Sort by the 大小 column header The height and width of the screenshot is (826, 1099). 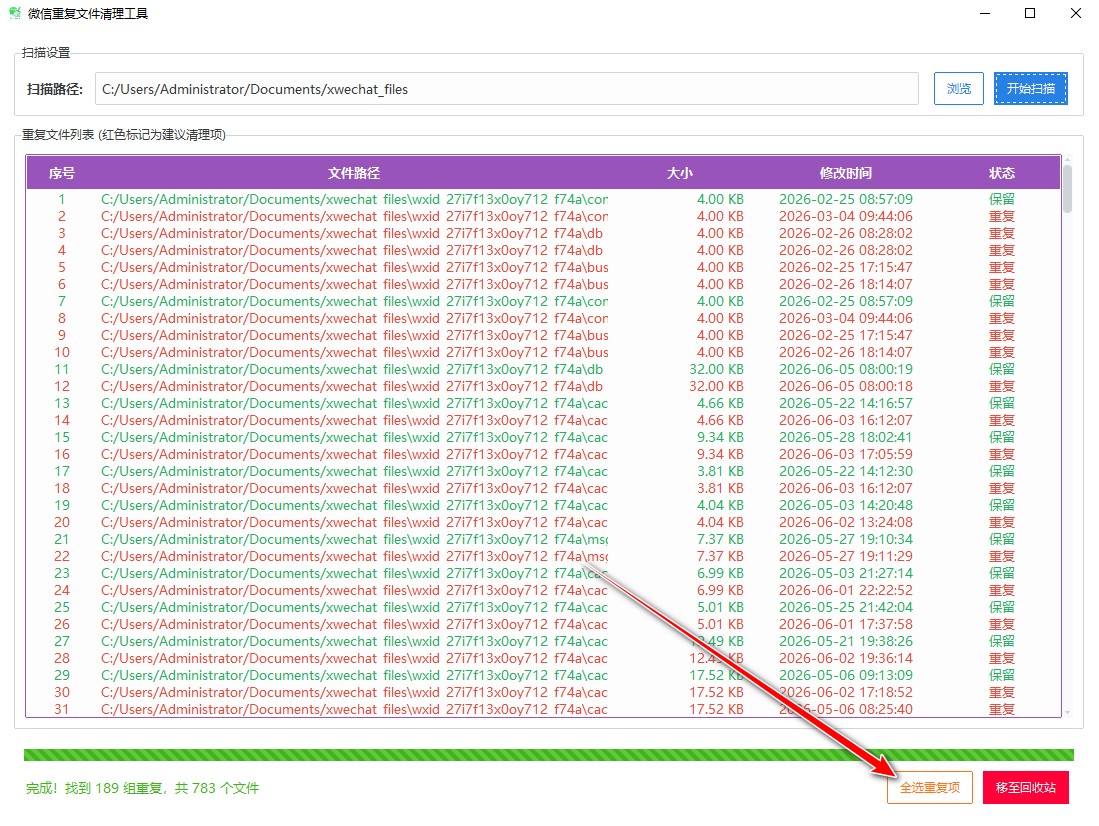[679, 173]
